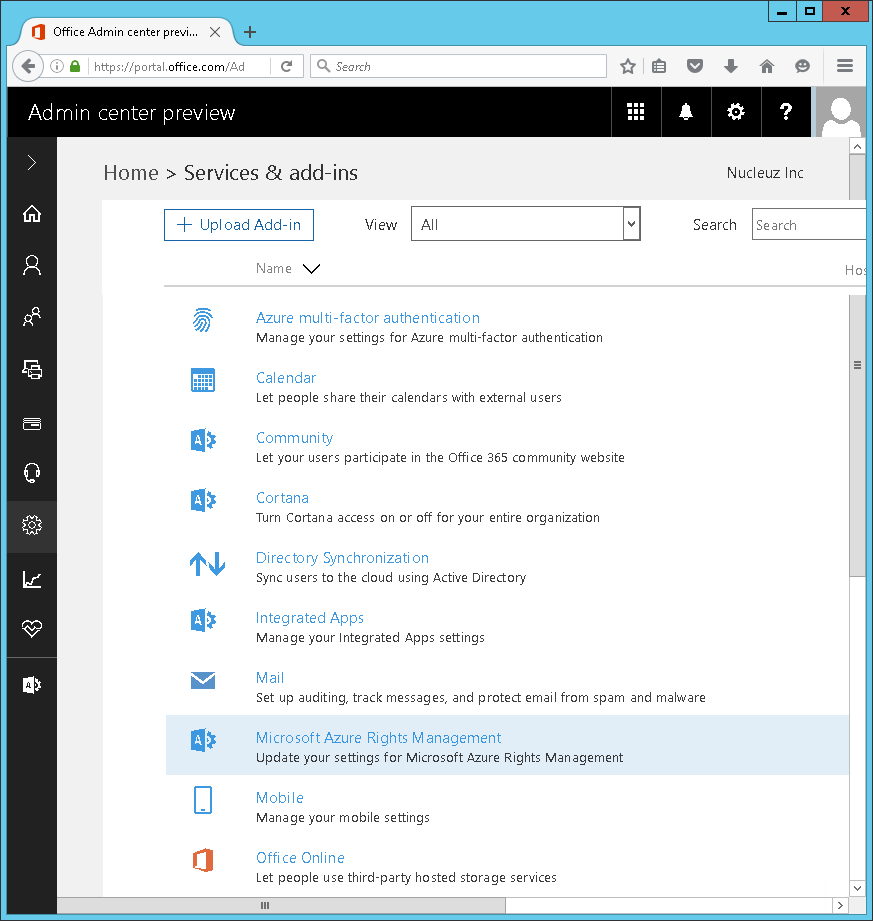Click the fingerprint icon for Azure MFA
Image resolution: width=873 pixels, height=921 pixels.
click(203, 320)
